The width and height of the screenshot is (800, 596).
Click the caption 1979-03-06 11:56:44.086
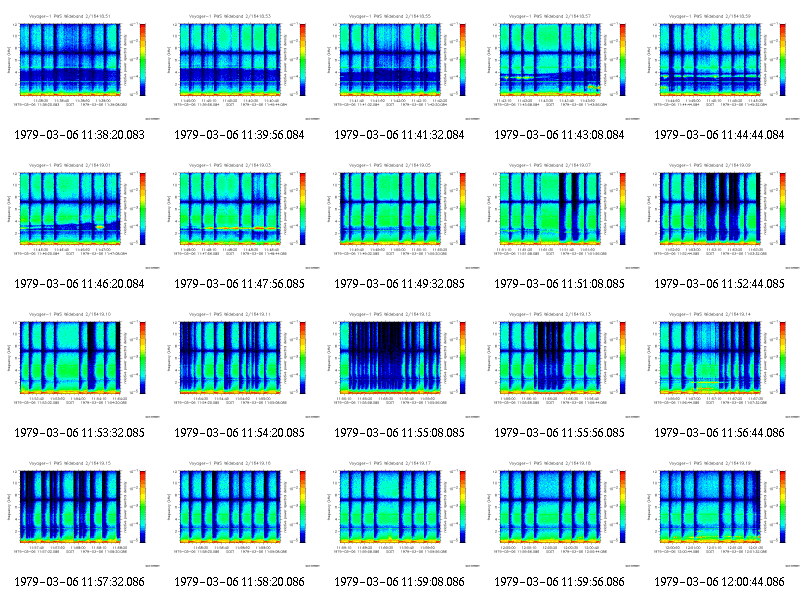click(719, 433)
